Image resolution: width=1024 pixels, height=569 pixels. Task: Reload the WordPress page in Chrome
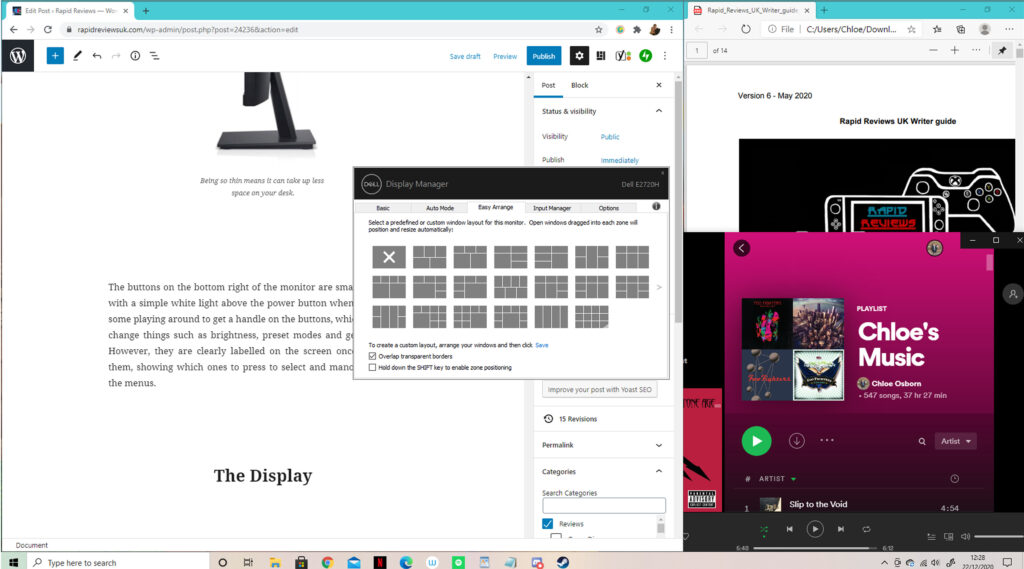click(48, 29)
